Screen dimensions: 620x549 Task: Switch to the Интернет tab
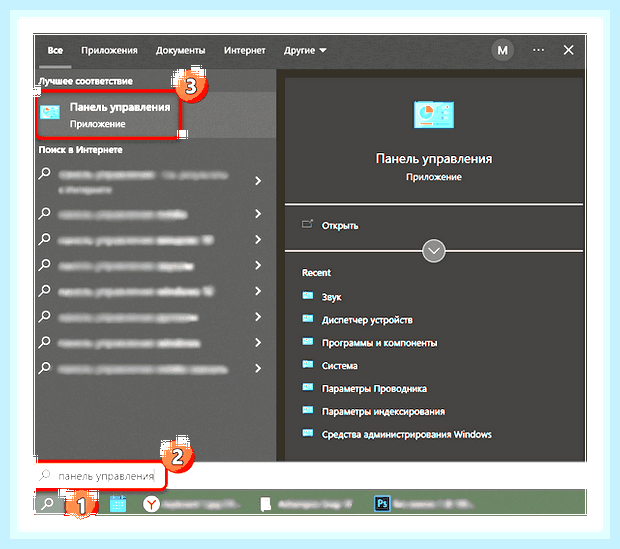coord(244,51)
